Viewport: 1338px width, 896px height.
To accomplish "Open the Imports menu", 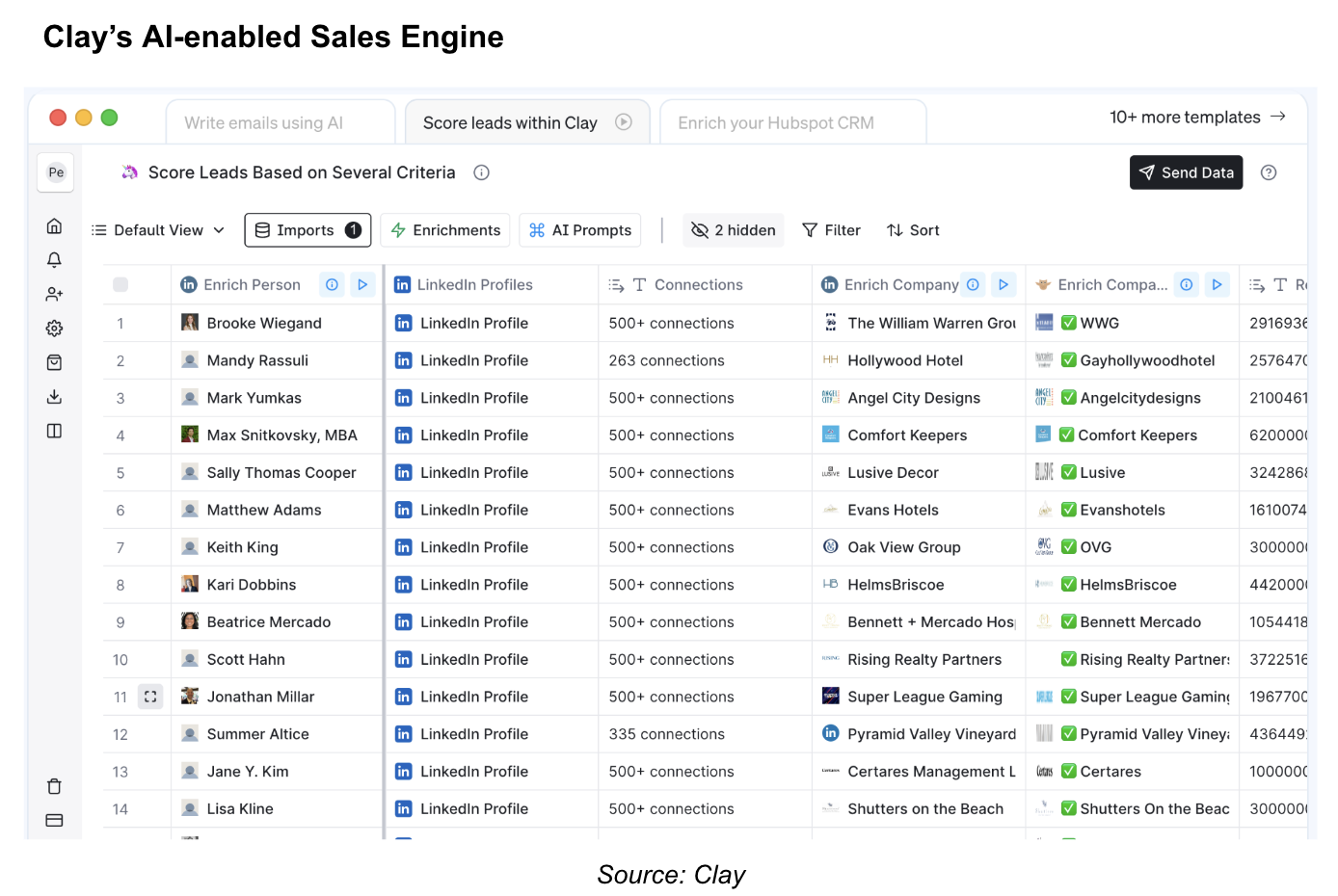I will click(308, 230).
